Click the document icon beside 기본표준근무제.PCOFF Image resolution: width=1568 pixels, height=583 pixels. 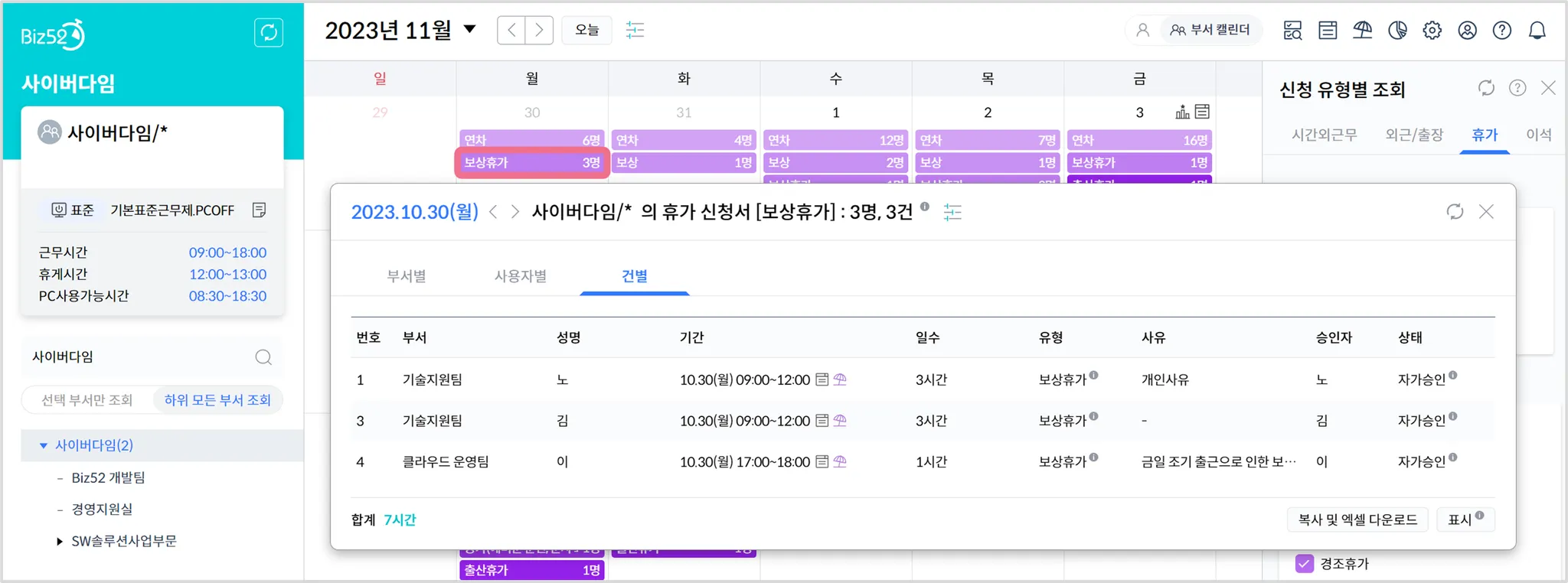[x=260, y=210]
